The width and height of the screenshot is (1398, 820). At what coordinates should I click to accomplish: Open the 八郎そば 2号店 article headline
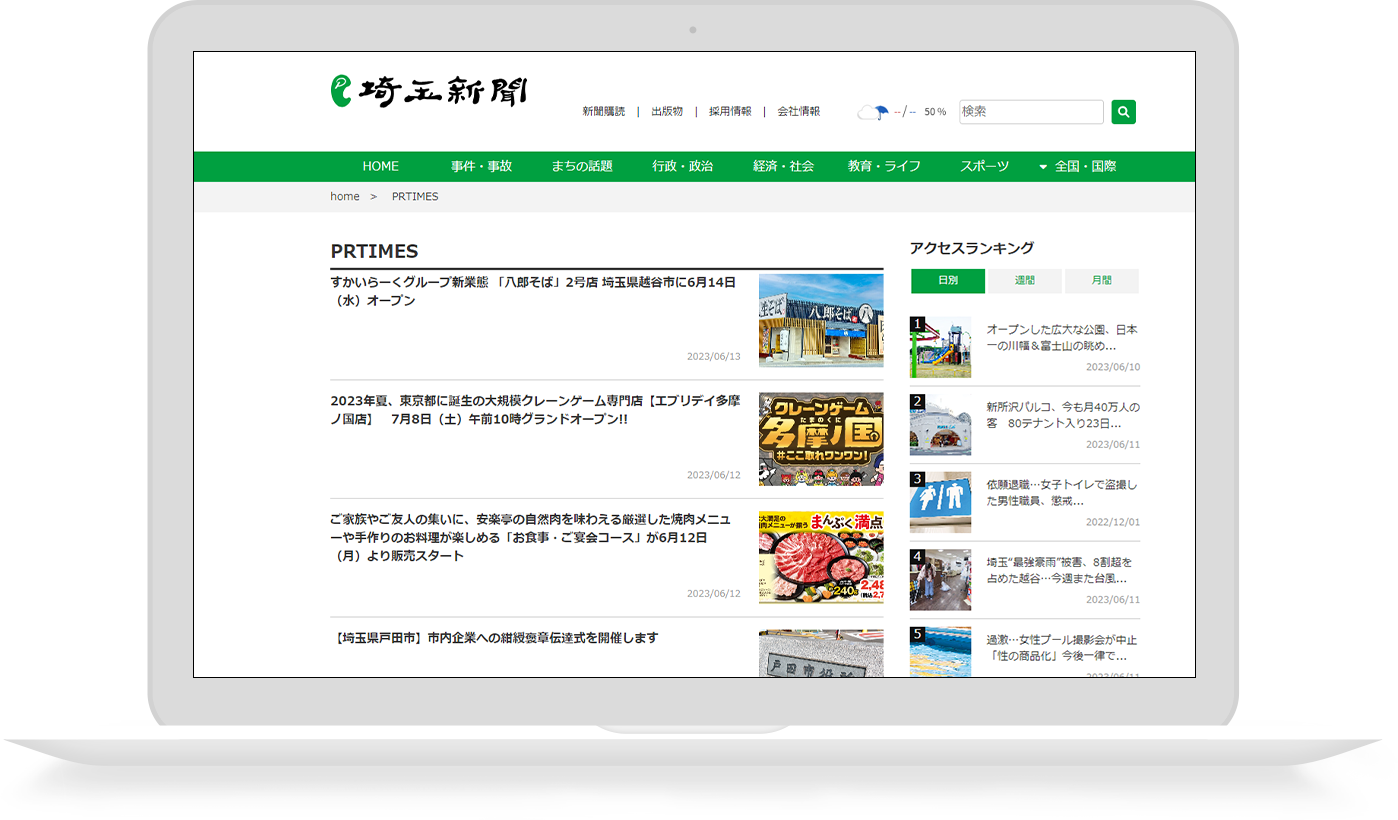click(534, 291)
